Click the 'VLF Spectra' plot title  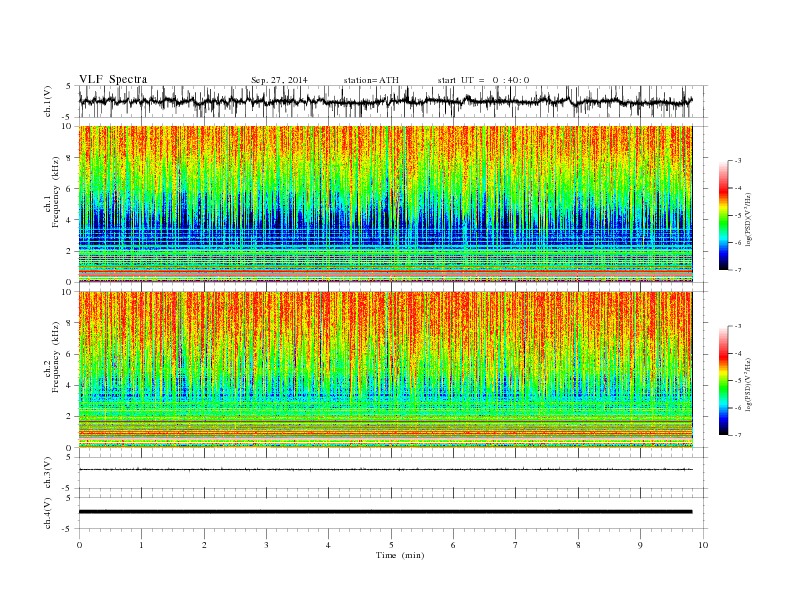113,79
